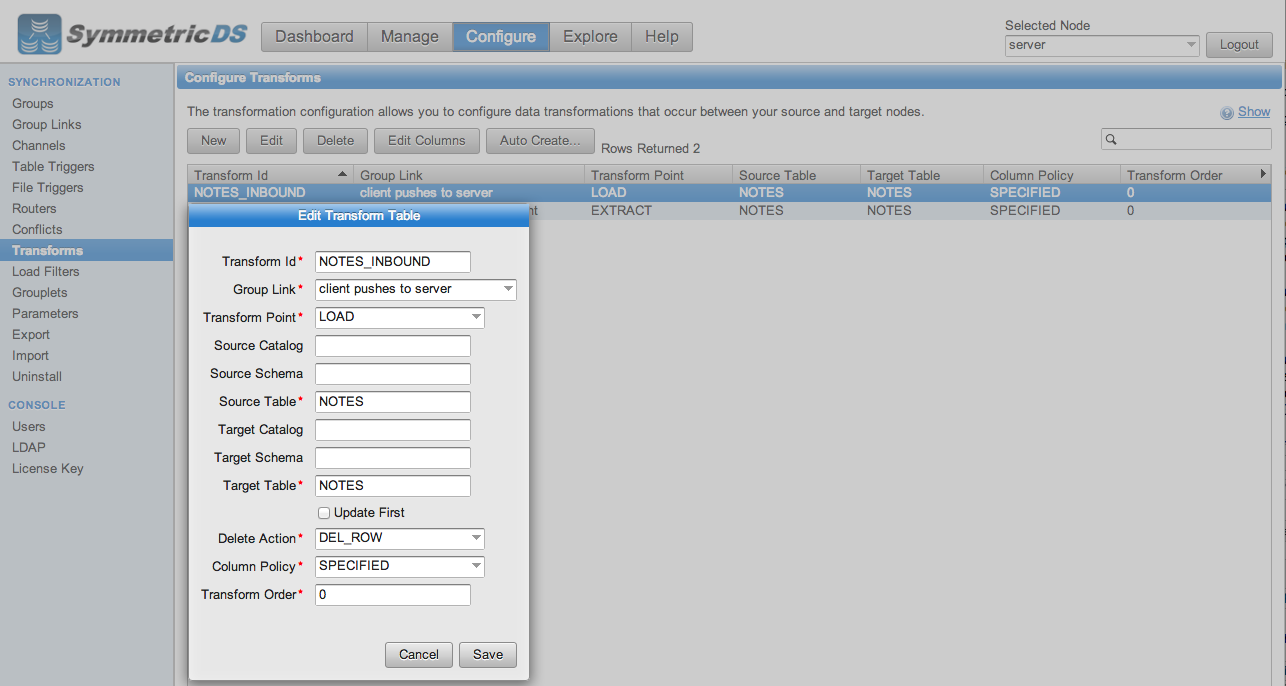
Task: Open Users under Console
Action: coord(29,427)
